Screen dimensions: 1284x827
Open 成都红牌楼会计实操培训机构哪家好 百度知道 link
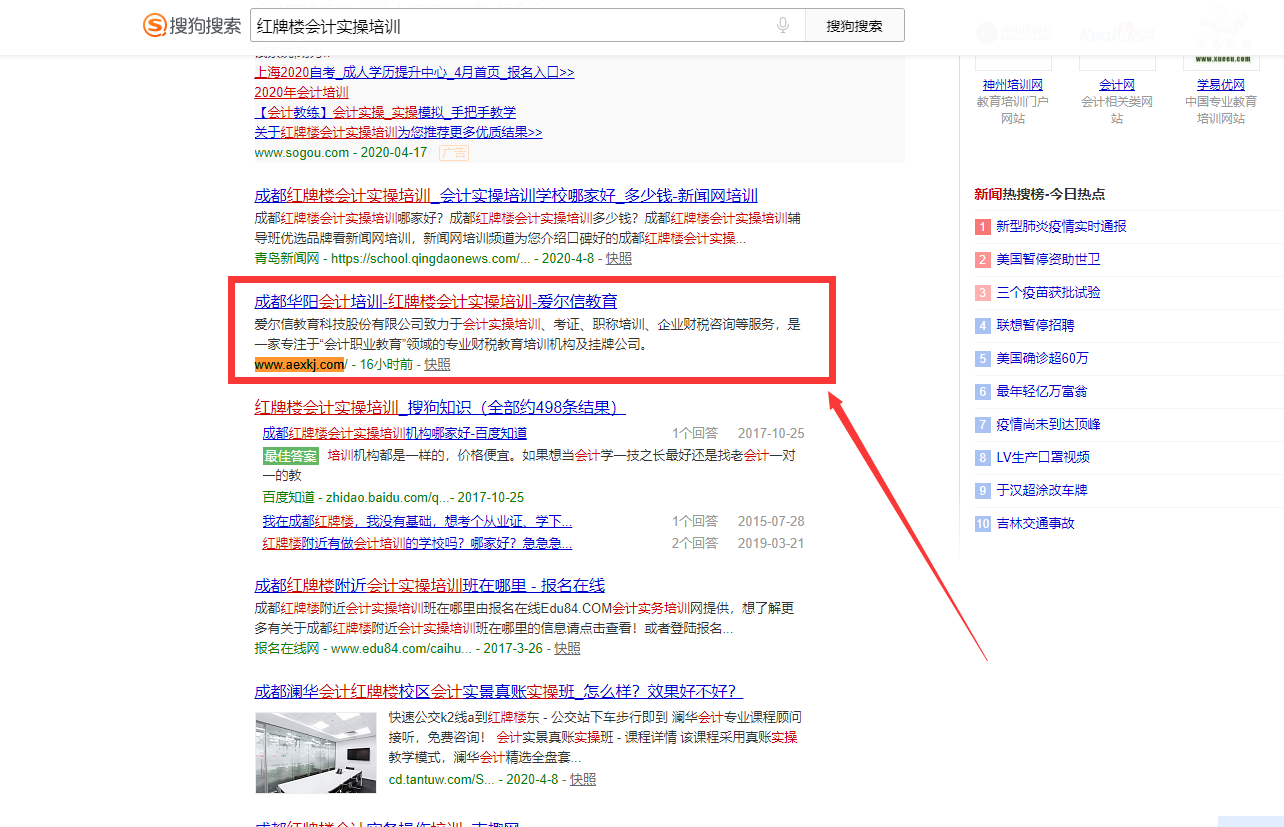[394, 433]
